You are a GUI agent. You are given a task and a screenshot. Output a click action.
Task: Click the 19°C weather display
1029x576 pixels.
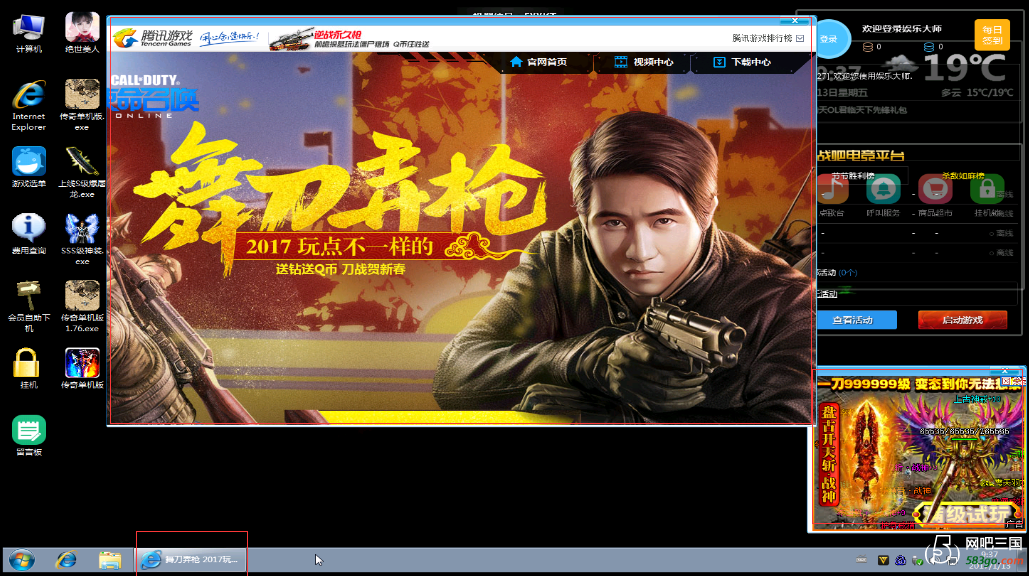tap(965, 68)
